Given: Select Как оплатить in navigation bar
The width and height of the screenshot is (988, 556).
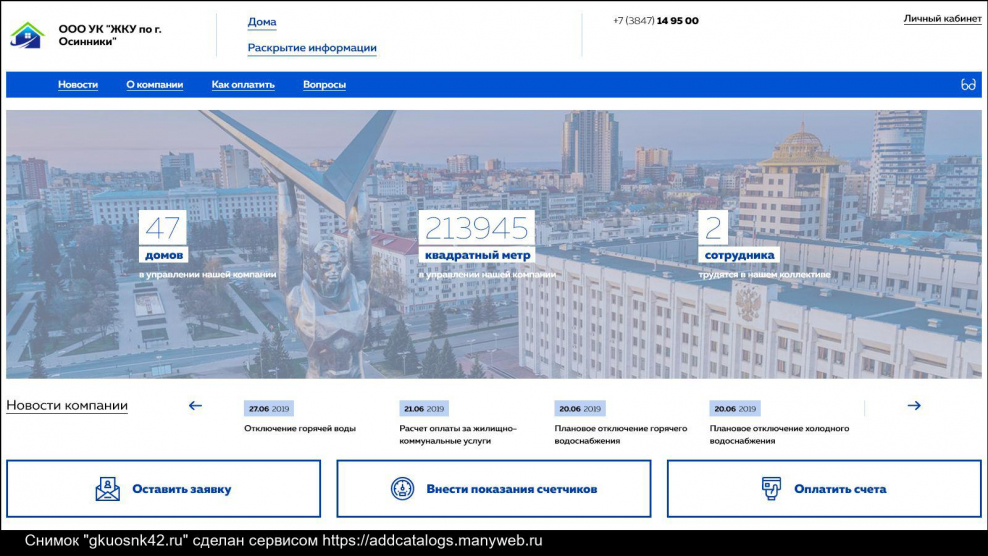Looking at the screenshot, I should [x=243, y=85].
